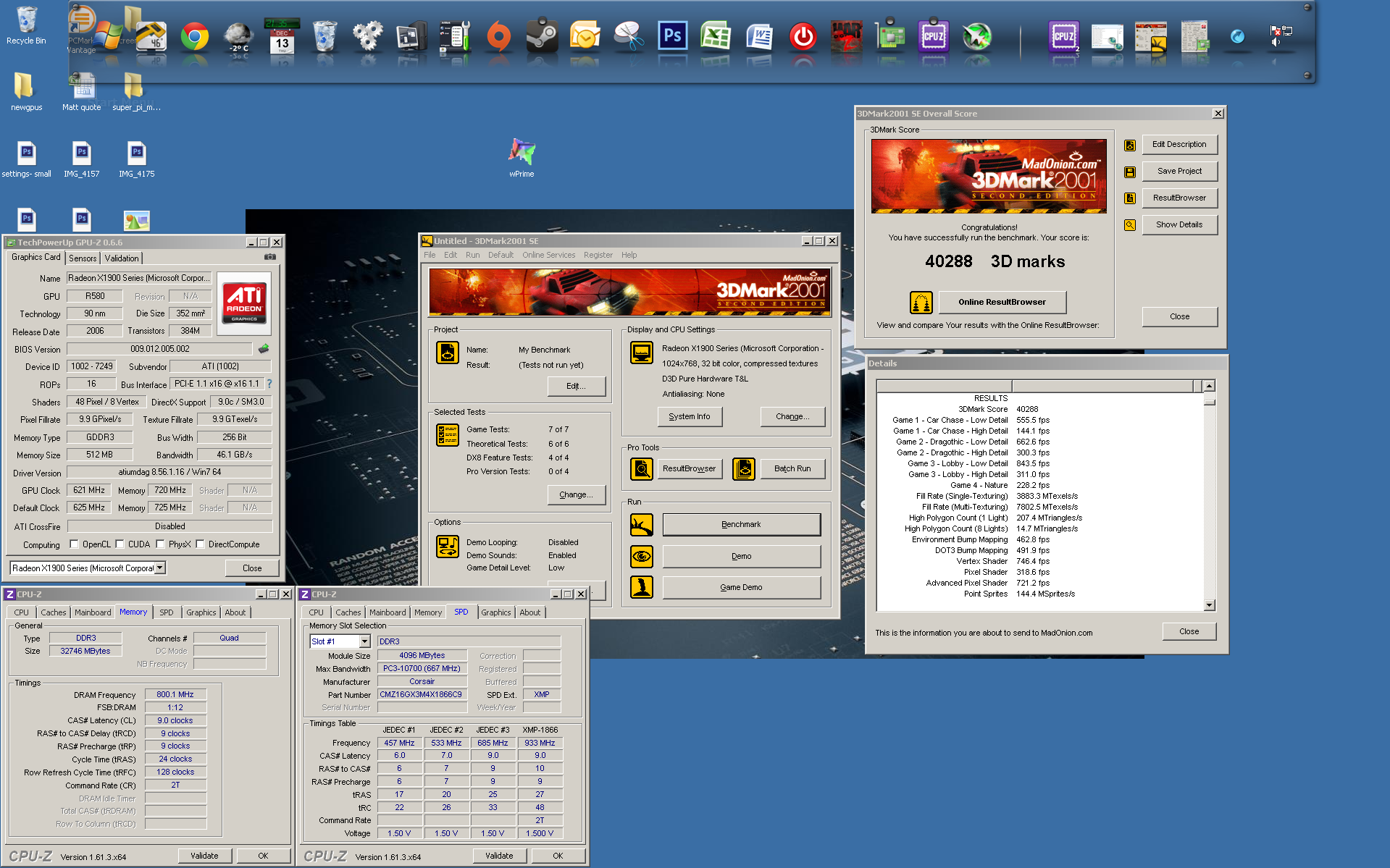Open Word from the dock
This screenshot has height=868, width=1390.
click(x=759, y=36)
